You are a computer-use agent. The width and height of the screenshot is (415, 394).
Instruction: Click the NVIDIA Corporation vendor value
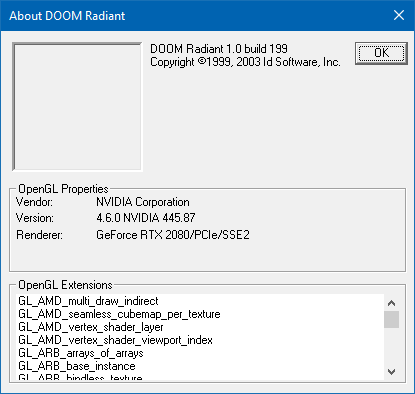tap(143, 202)
